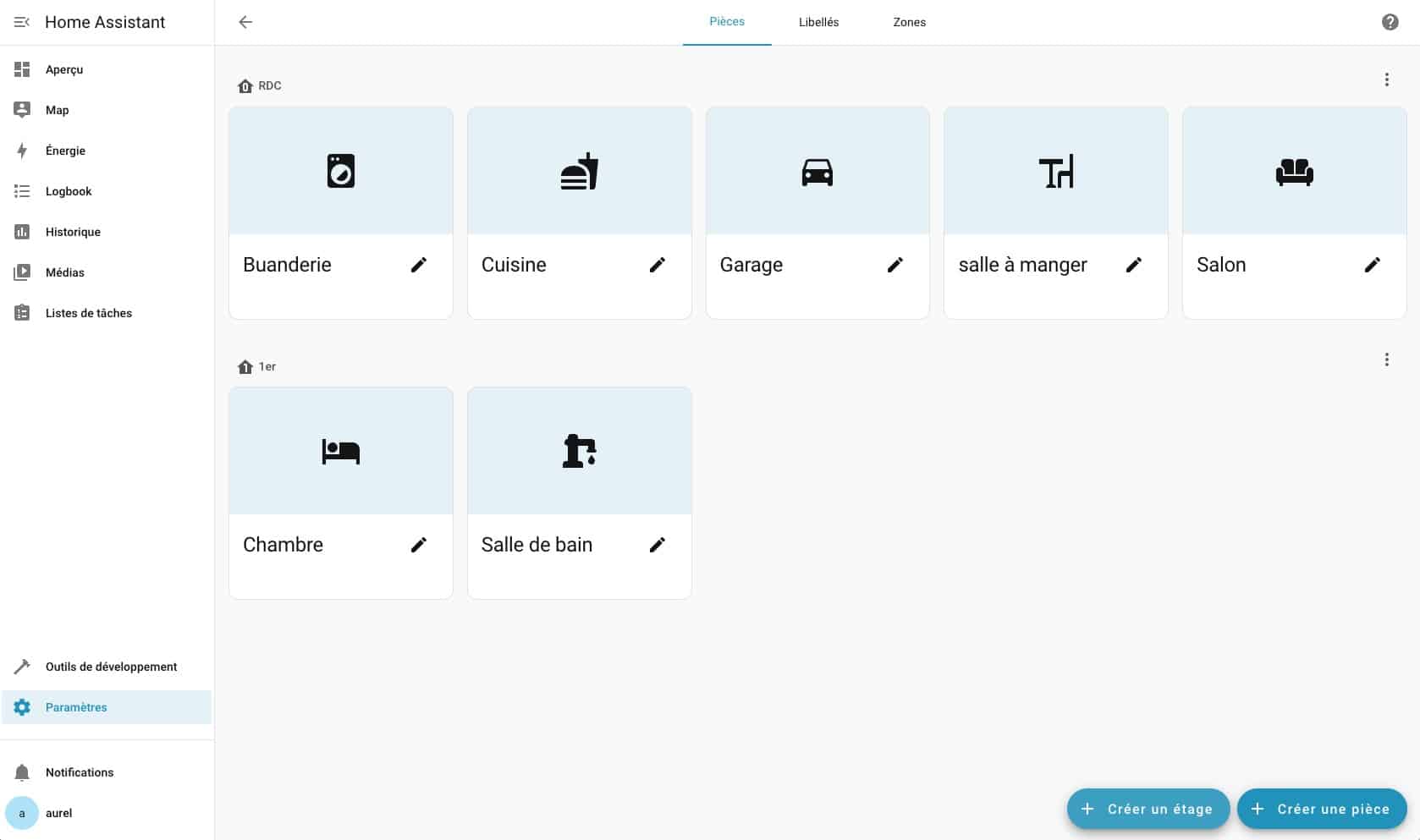The image size is (1420, 840).
Task: Open Médias in the sidebar
Action: point(107,272)
